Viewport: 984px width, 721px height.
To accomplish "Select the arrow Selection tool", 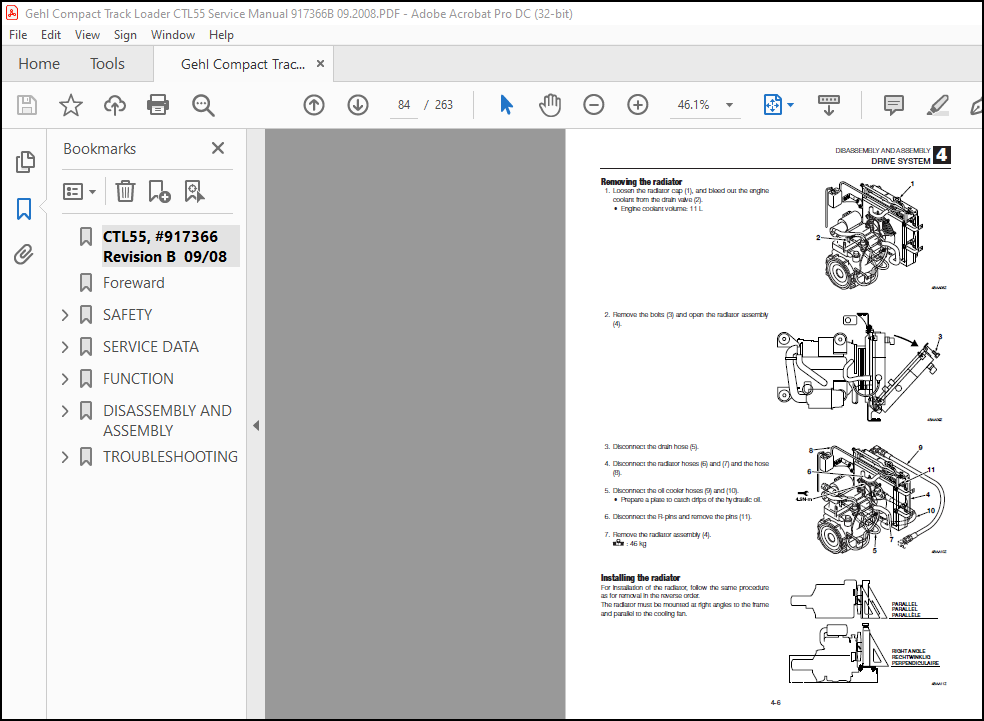I will tap(506, 105).
